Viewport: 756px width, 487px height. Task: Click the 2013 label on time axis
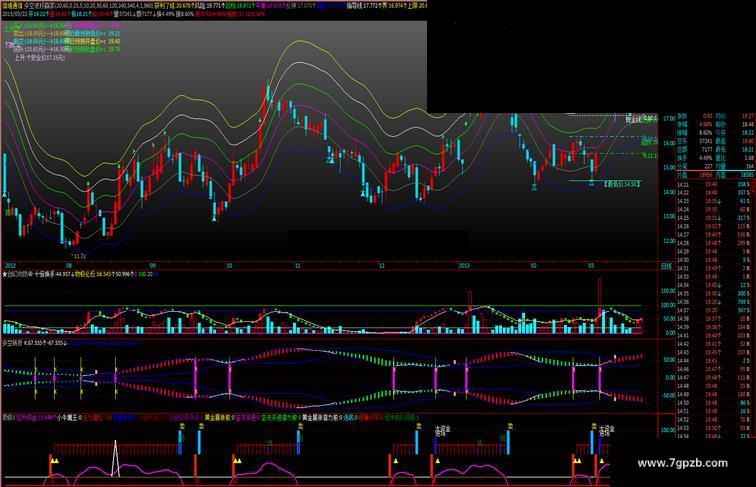click(x=464, y=266)
